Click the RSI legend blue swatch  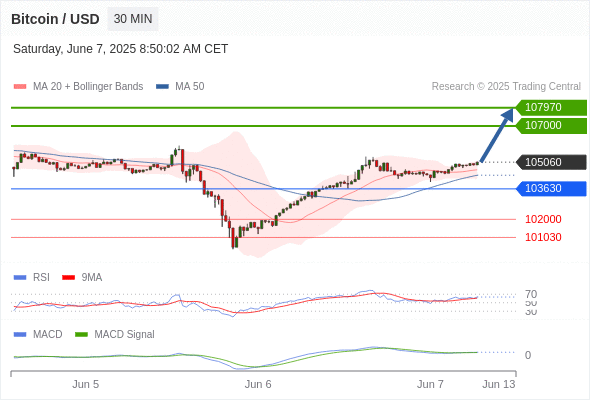tap(20, 278)
